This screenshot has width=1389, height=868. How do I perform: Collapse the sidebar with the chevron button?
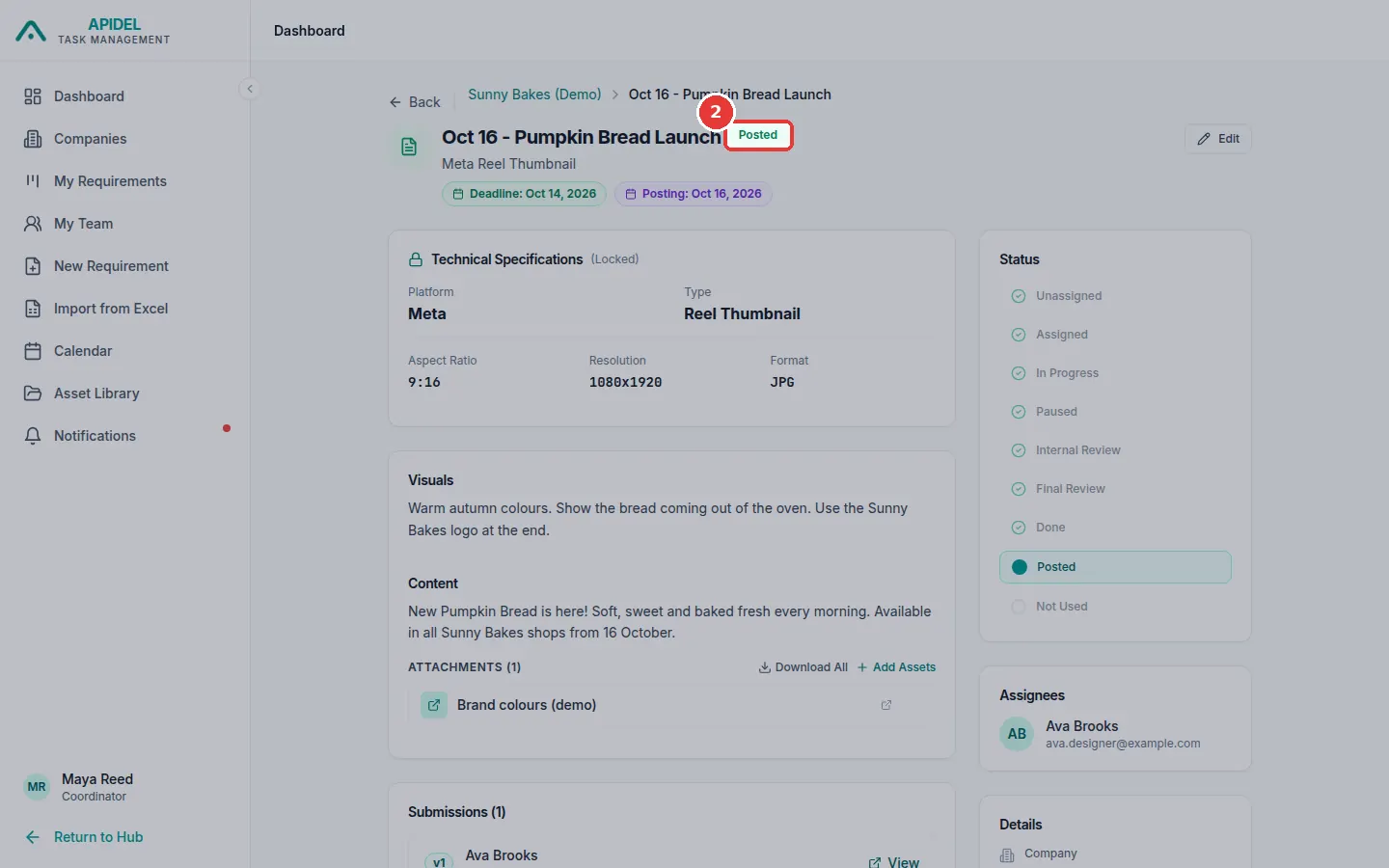(x=250, y=89)
